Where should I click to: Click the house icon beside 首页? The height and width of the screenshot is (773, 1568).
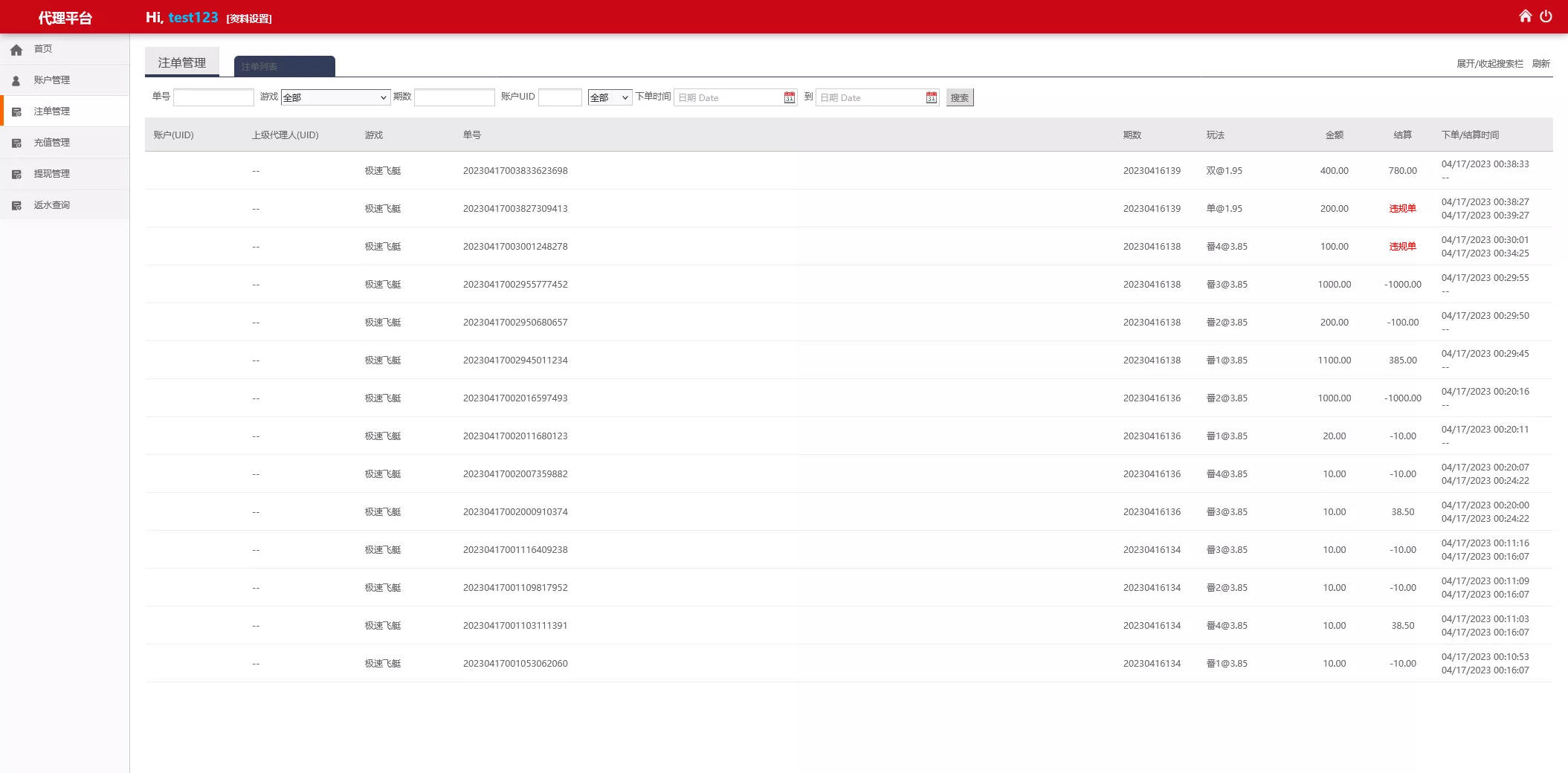[x=16, y=50]
